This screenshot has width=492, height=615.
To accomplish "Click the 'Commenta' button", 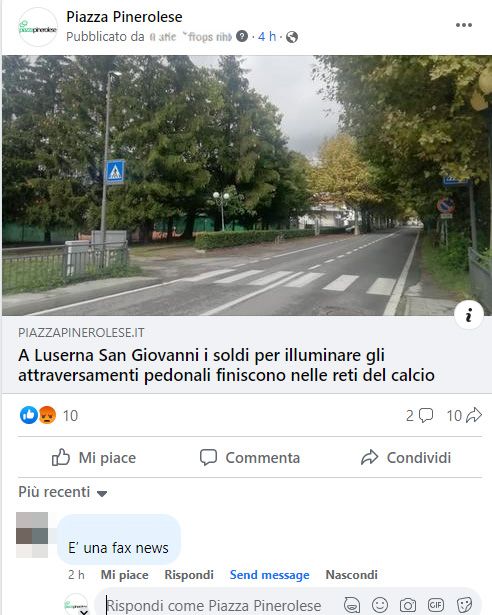I will tap(250, 457).
